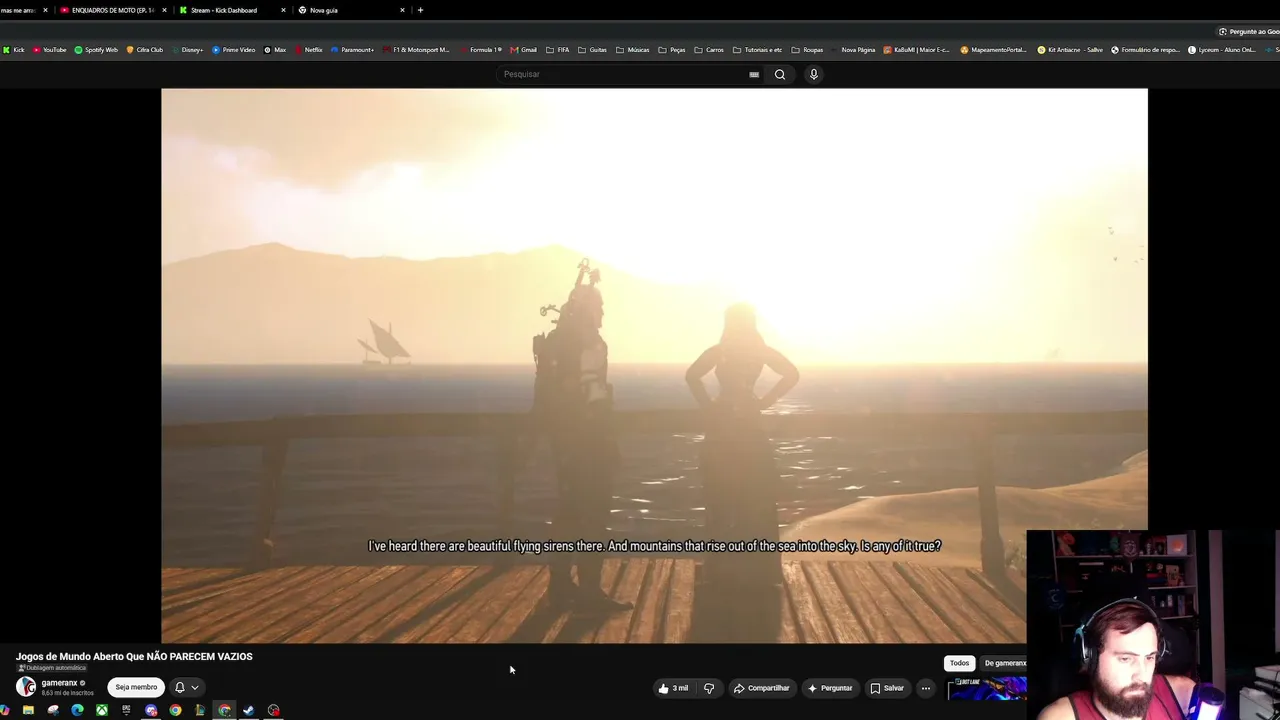Like the video with the thumbs-up button

(673, 688)
